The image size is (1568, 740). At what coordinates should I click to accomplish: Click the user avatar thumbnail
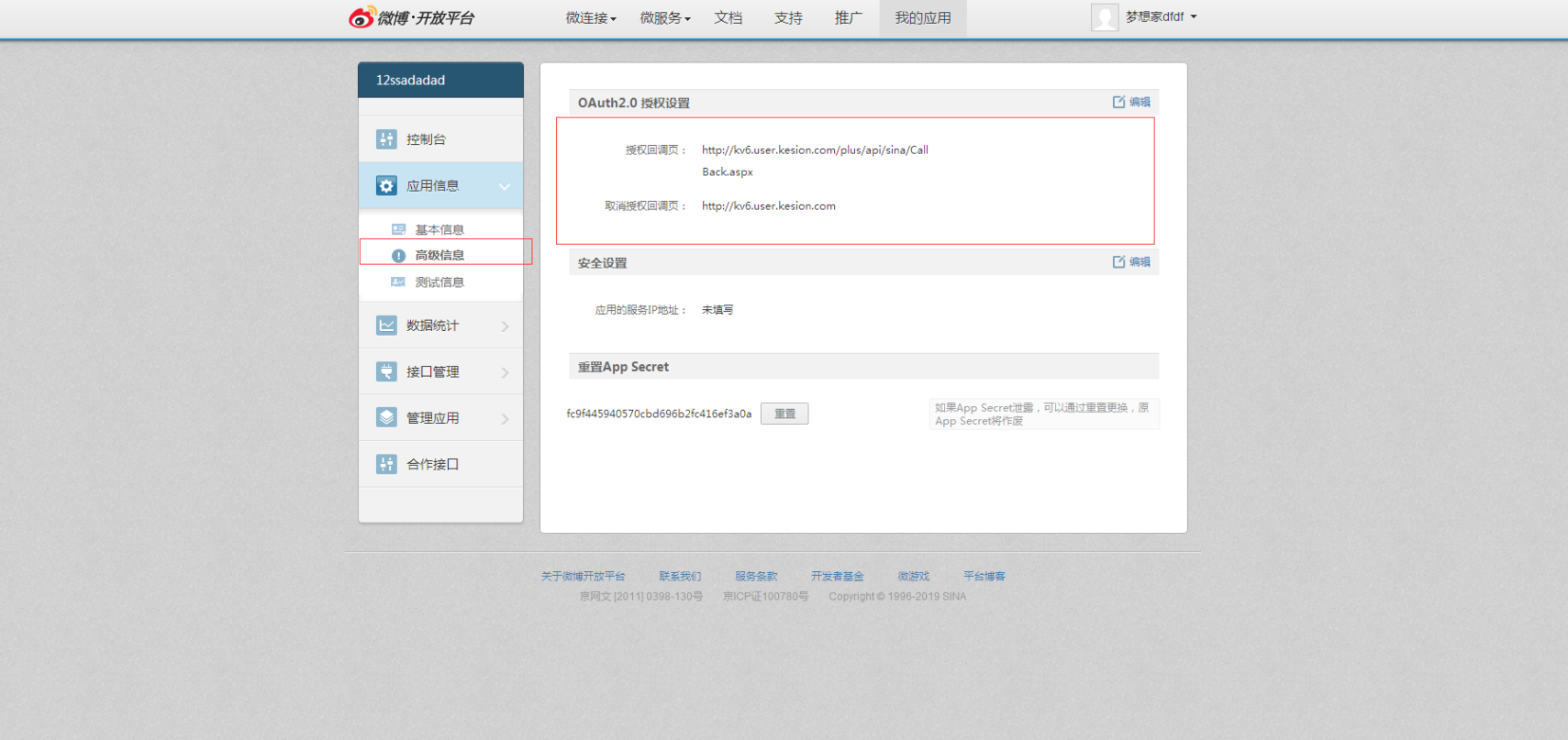click(1105, 17)
